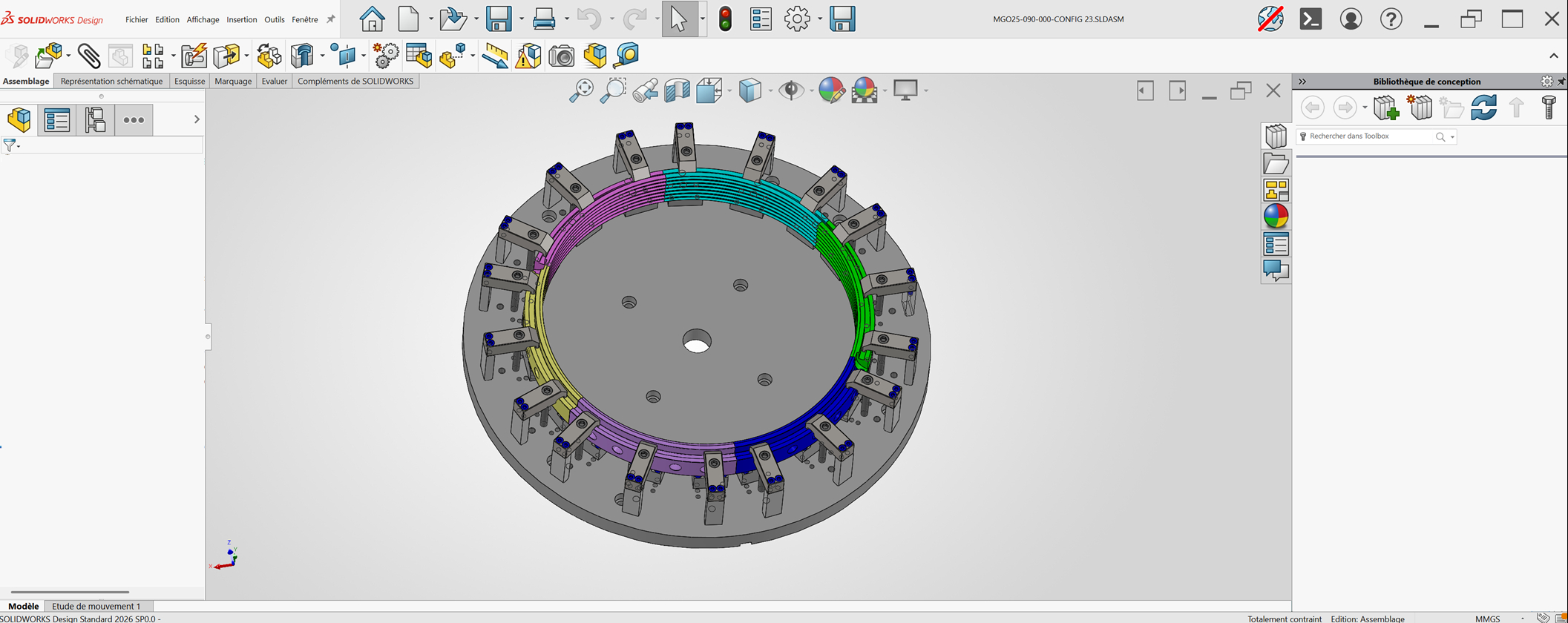Click the Toolbox bolt icon

pos(1548,108)
